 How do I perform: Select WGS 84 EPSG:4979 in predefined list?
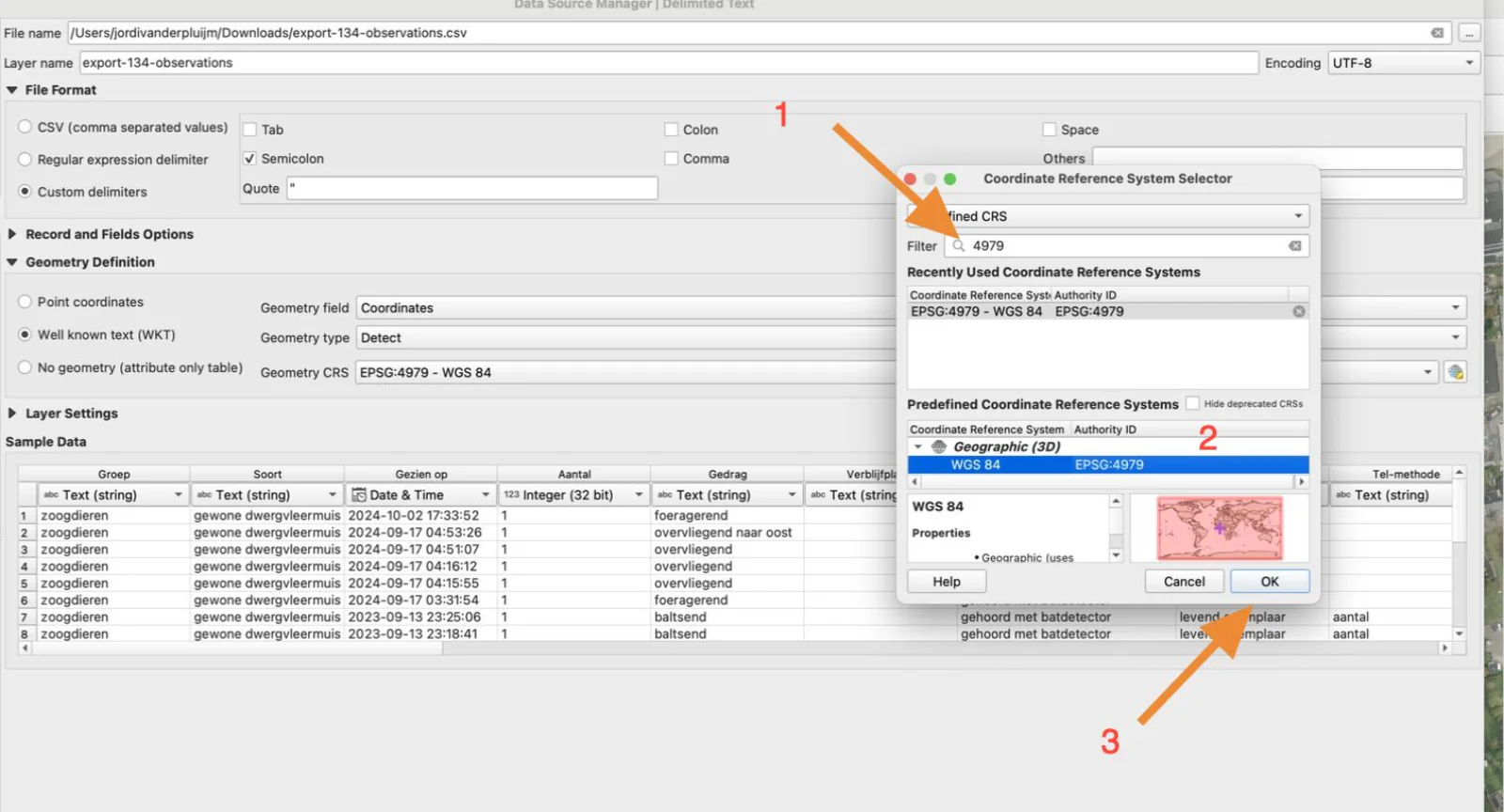click(1107, 464)
